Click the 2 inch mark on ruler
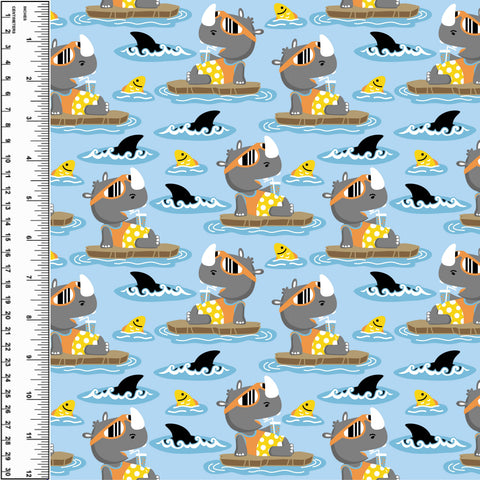This screenshot has height=480, width=480. point(29,79)
